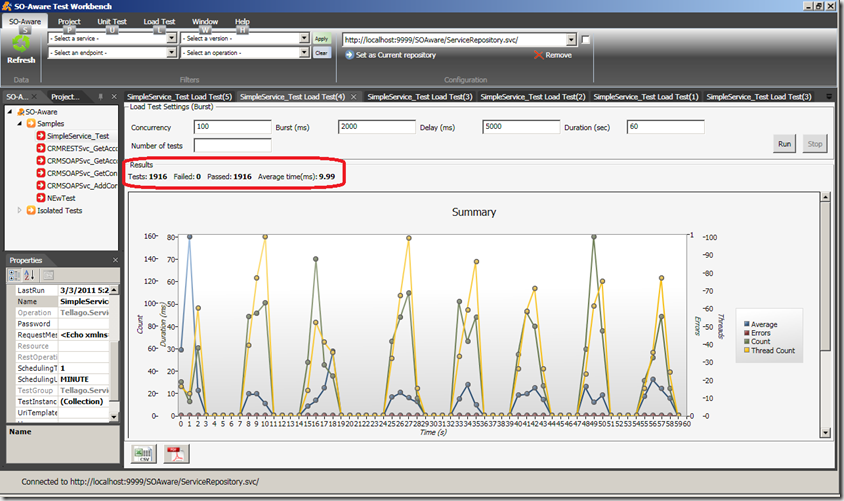Click the Clear filters button
Viewport: 844px width, 501px height.
[321, 52]
